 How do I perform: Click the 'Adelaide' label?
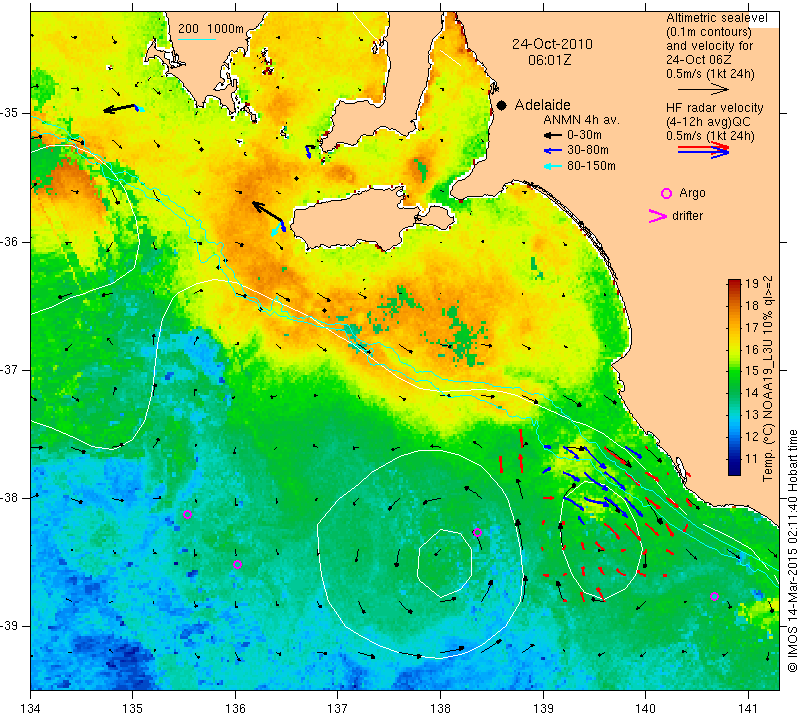point(542,105)
